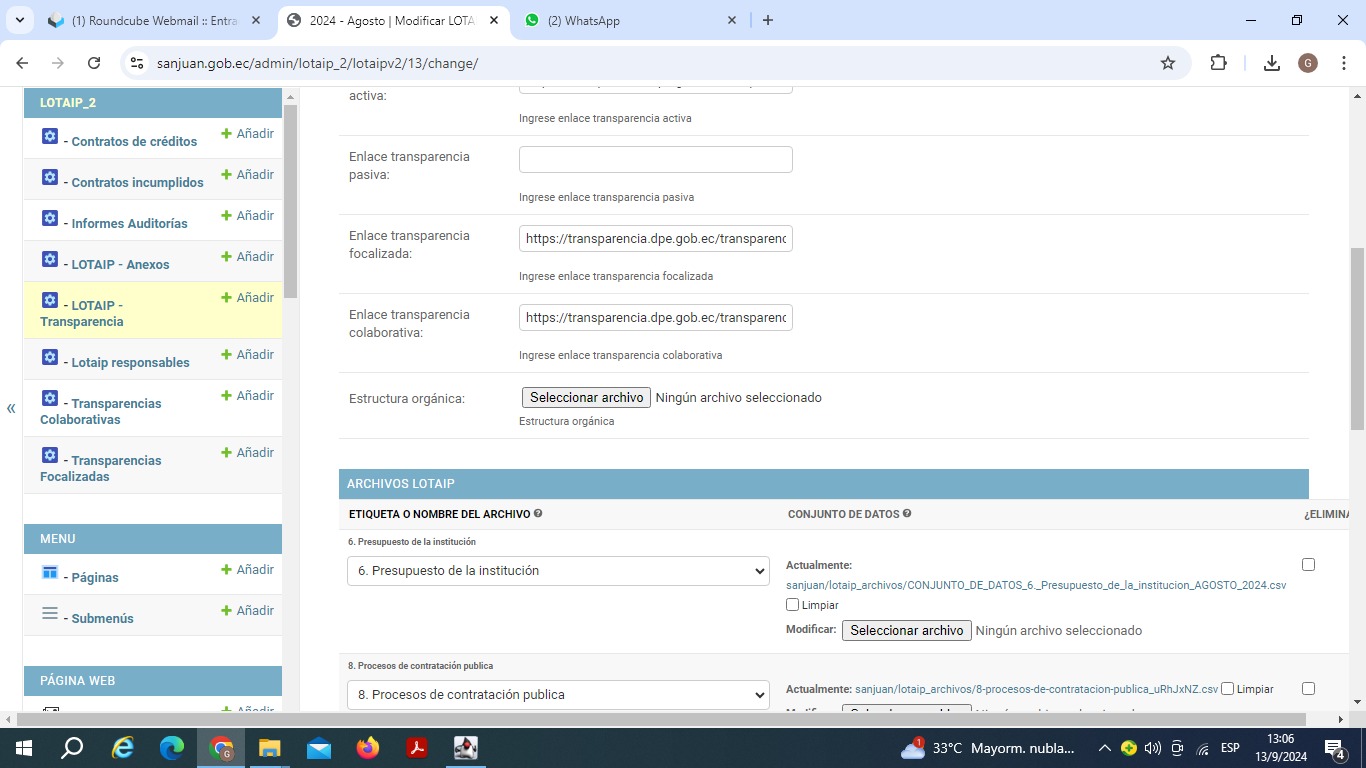Toggle the Limpiar checkbox for Presupuesto file
The image size is (1366, 768).
pyautogui.click(x=793, y=605)
